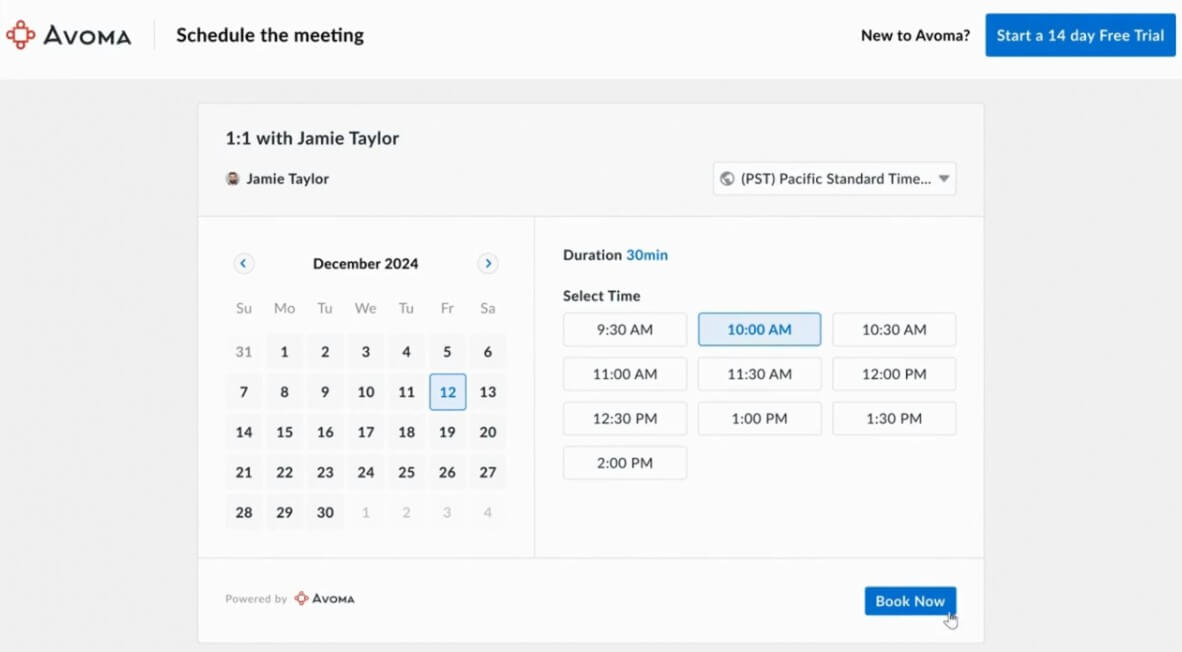Image resolution: width=1182 pixels, height=652 pixels.
Task: Pick December 25 in the calendar
Action: point(406,472)
